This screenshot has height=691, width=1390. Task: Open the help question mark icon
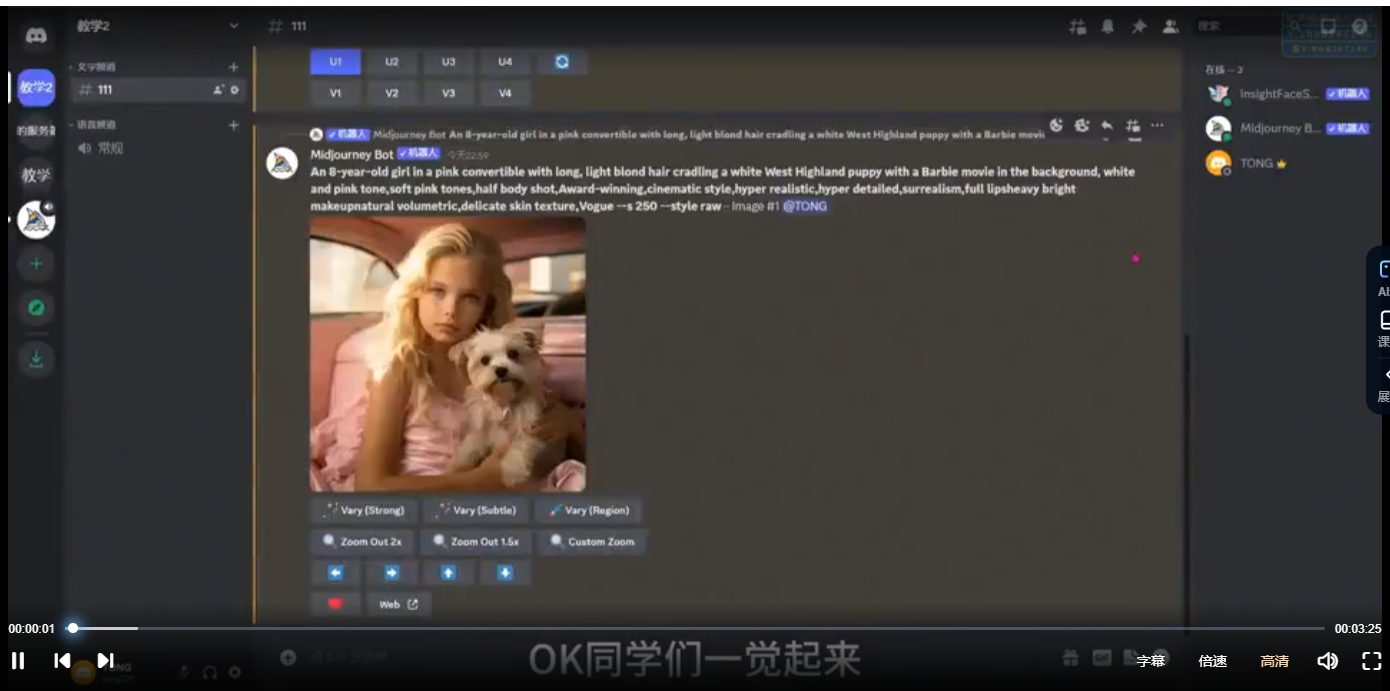(1359, 27)
